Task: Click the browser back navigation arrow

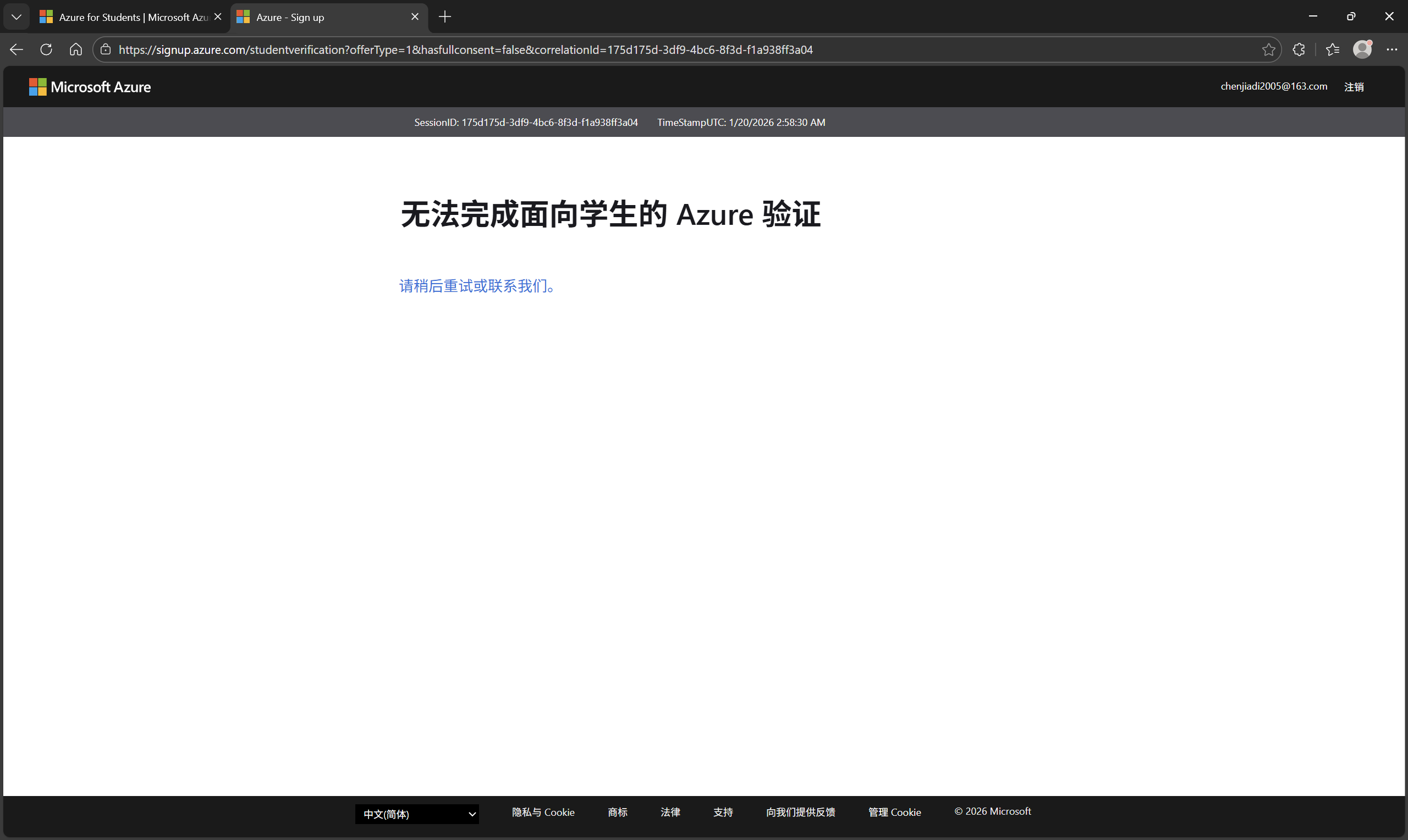Action: point(16,49)
